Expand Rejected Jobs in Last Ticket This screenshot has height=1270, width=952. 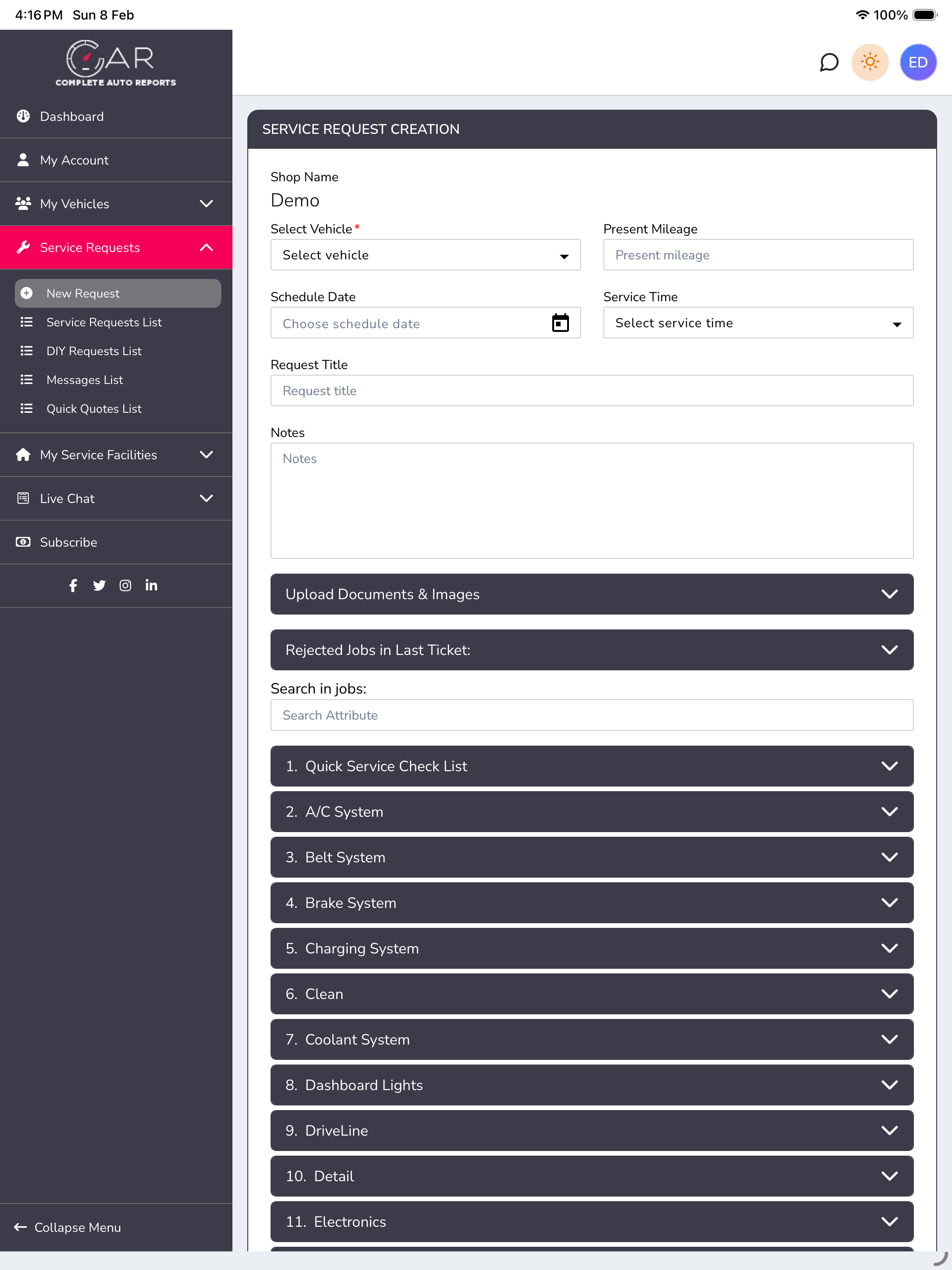tap(592, 650)
